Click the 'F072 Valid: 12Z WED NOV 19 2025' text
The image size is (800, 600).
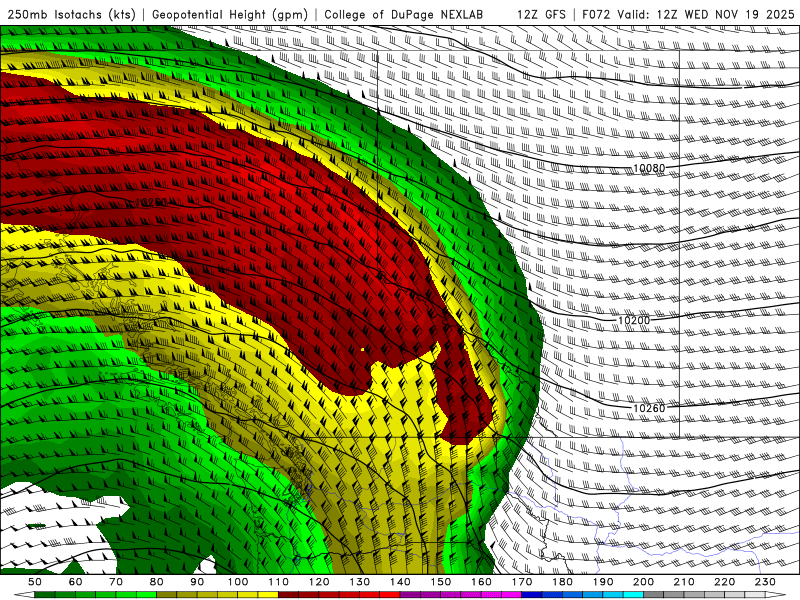click(688, 14)
